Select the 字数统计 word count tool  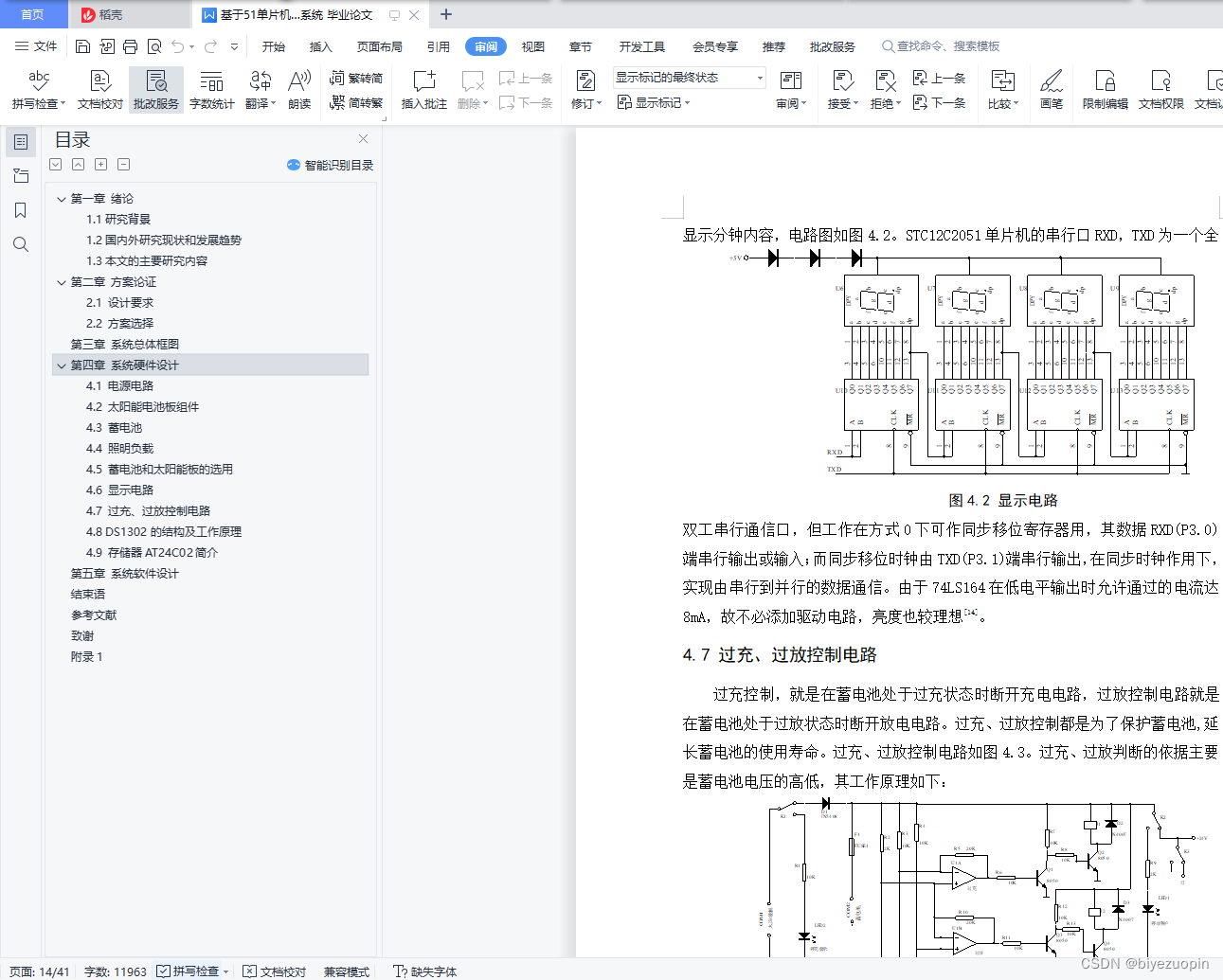pos(211,90)
